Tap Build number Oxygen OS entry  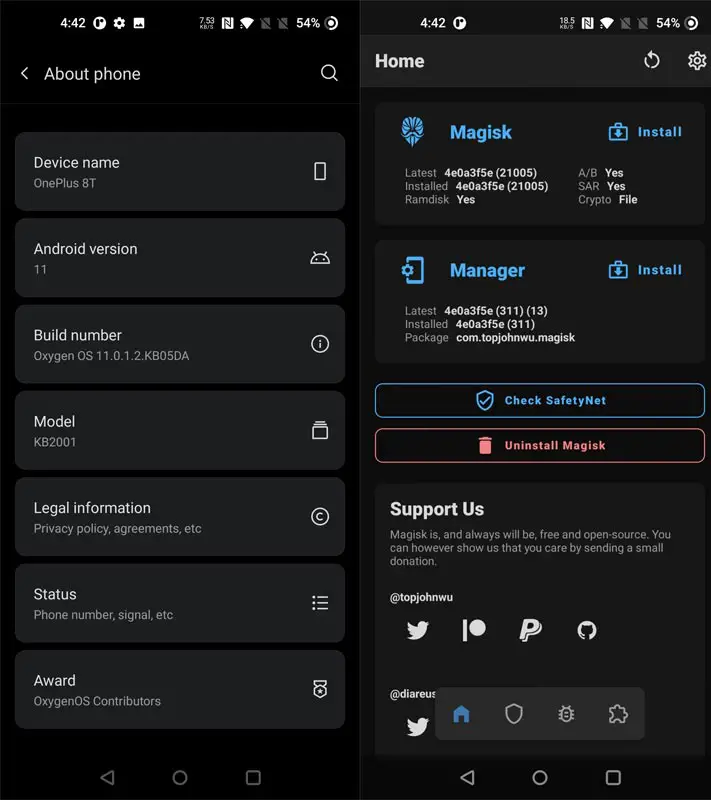click(x=180, y=344)
